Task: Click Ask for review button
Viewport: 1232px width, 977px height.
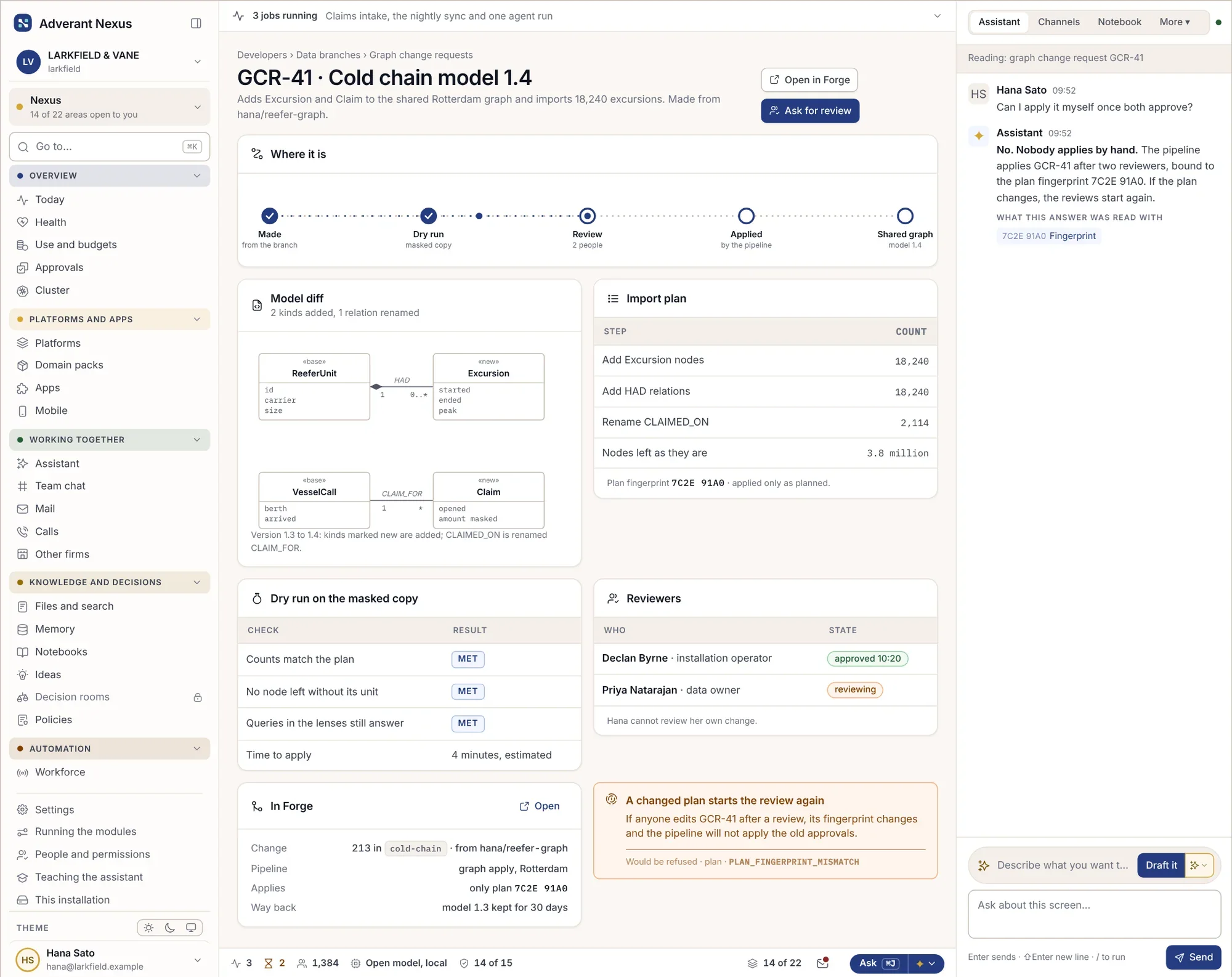Action: click(x=809, y=111)
